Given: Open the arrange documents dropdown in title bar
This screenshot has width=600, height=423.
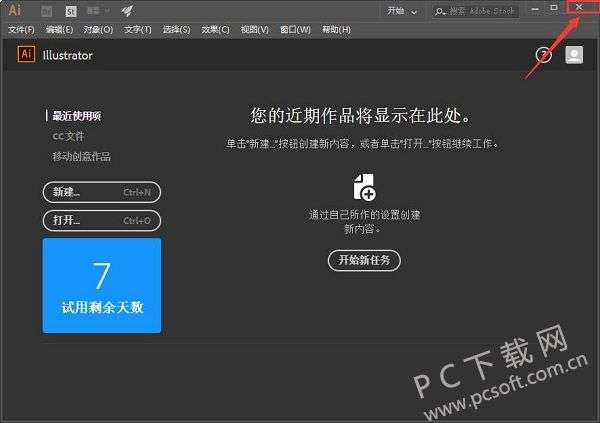Looking at the screenshot, I should (98, 11).
